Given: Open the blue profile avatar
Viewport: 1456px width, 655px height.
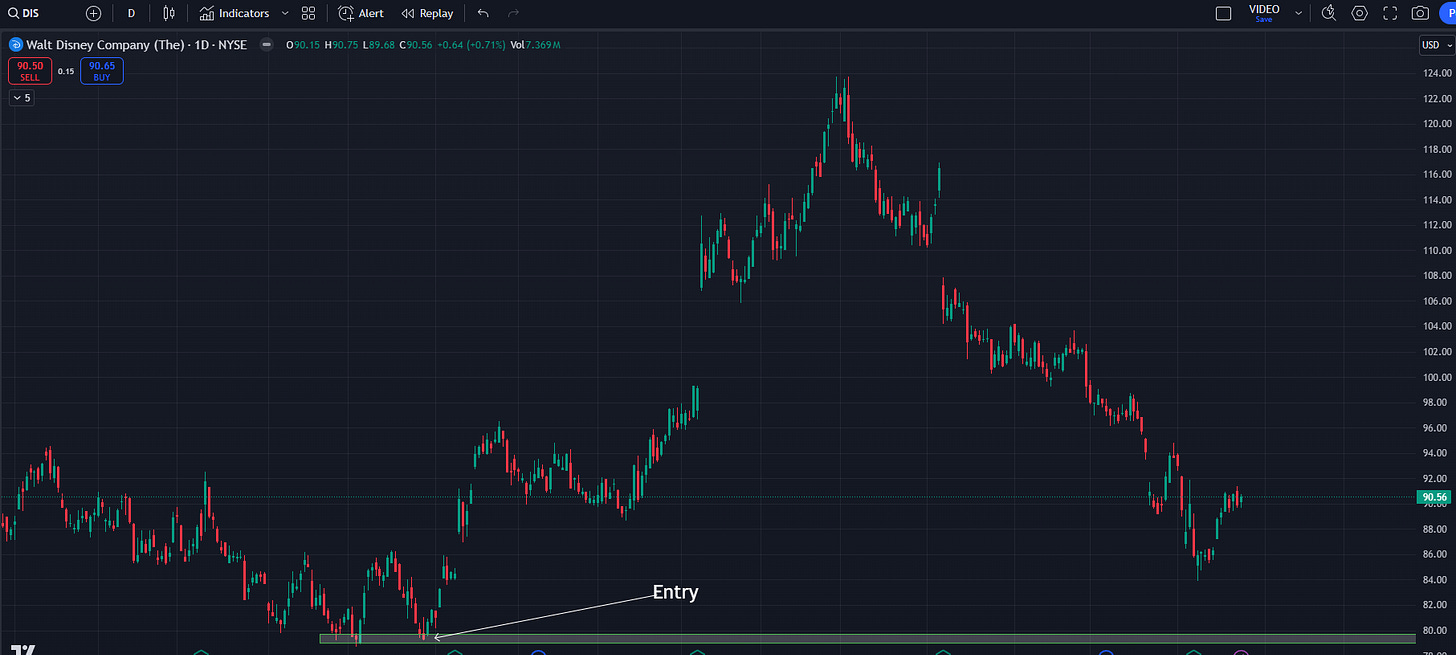Looking at the screenshot, I should [x=1447, y=13].
